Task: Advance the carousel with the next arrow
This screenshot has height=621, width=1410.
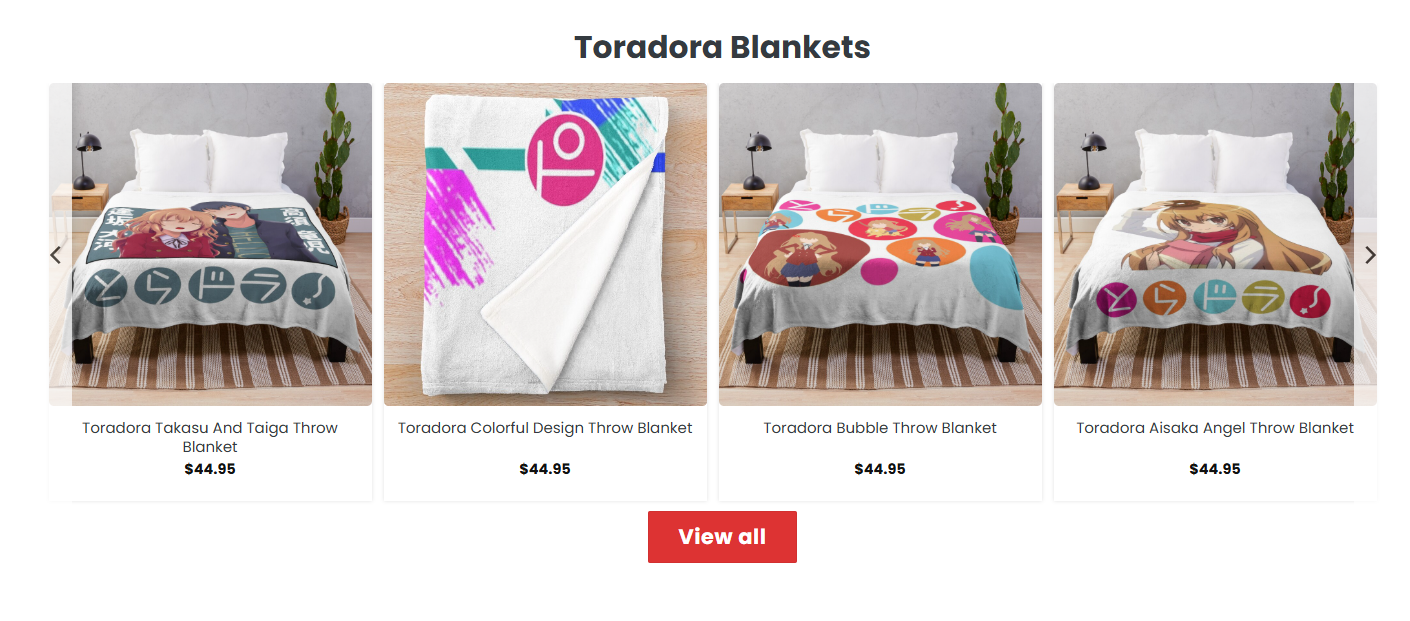Action: (1370, 255)
